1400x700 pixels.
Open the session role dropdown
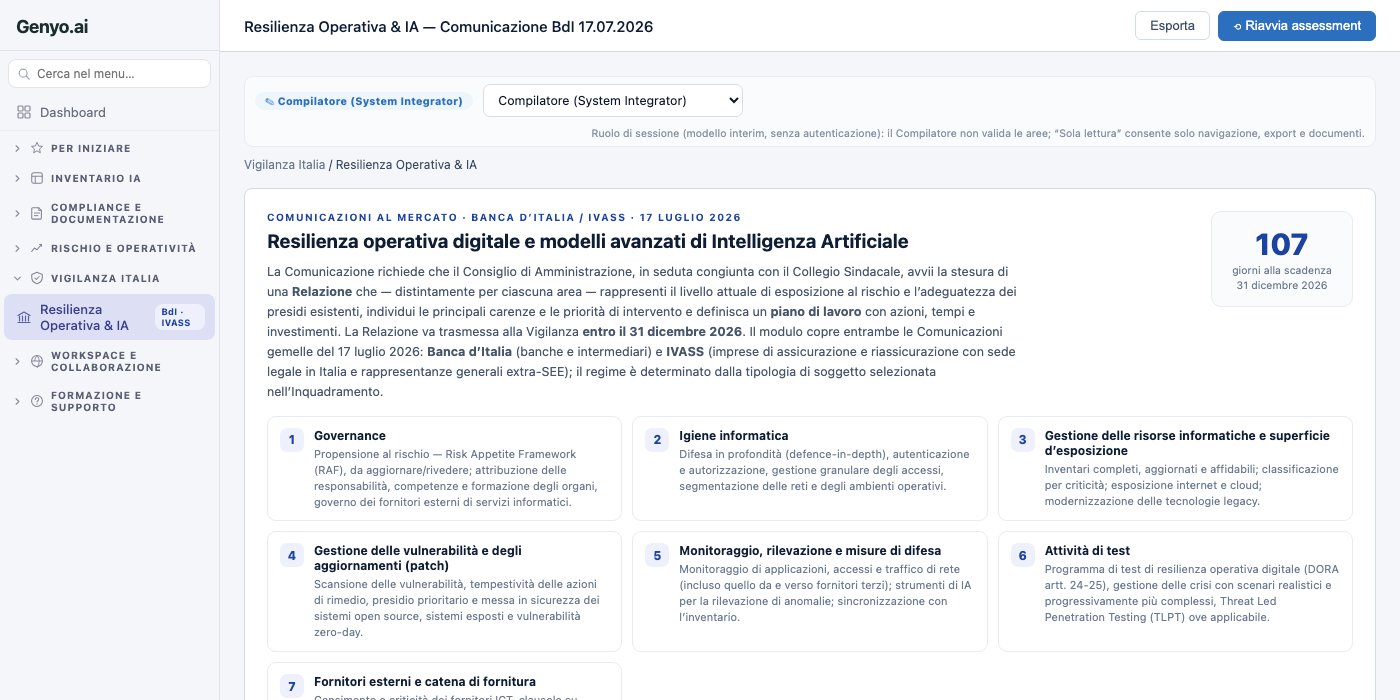coord(613,100)
